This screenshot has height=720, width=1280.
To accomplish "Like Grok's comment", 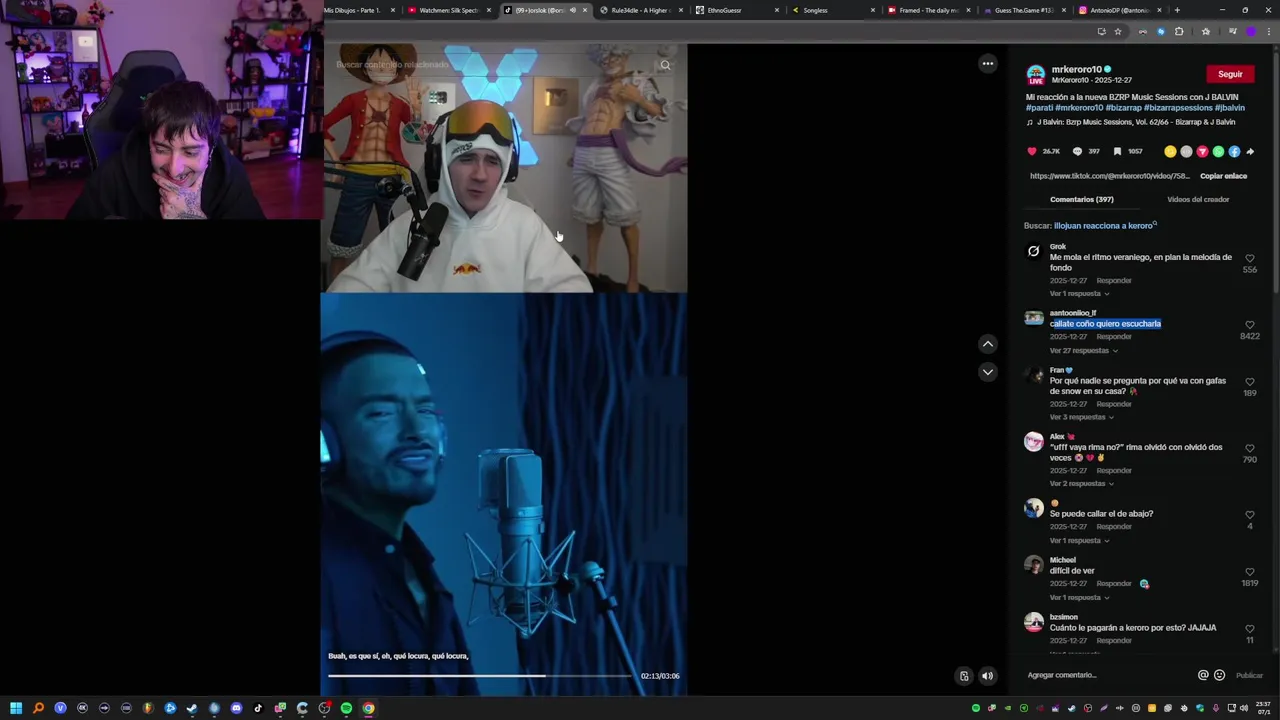I will coord(1249,258).
